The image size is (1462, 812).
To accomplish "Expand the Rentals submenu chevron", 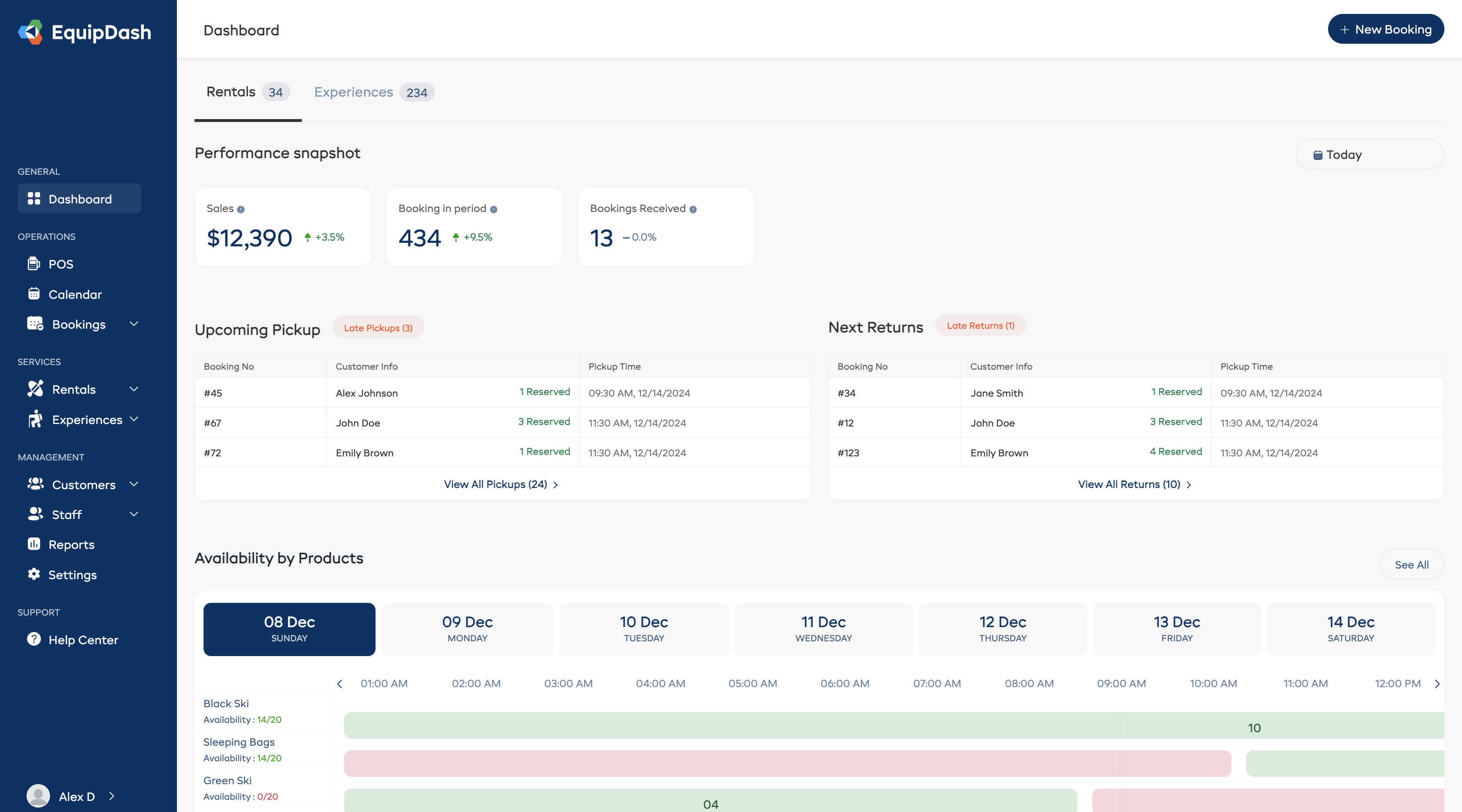I will click(134, 389).
